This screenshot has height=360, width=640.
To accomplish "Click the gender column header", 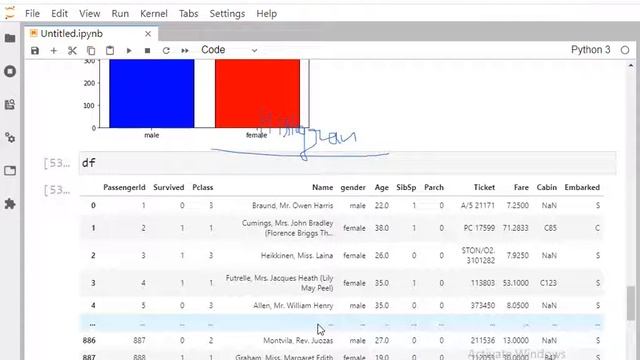I will [x=353, y=187].
